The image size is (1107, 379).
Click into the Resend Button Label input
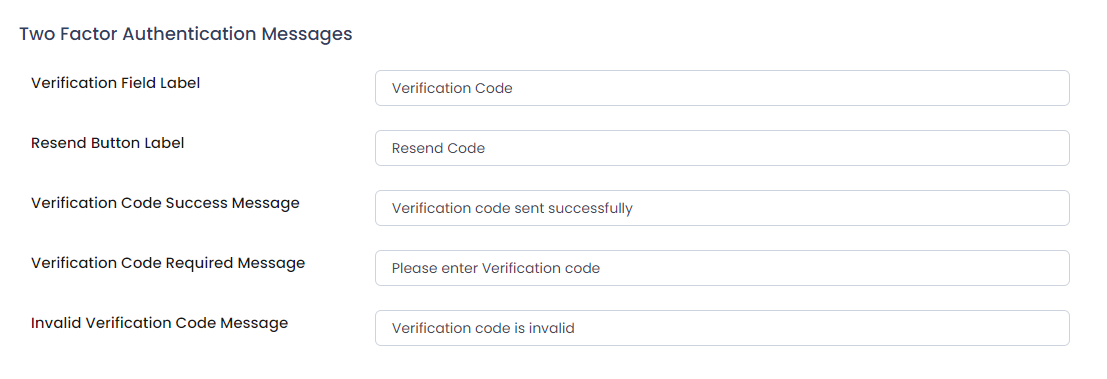[x=722, y=148]
